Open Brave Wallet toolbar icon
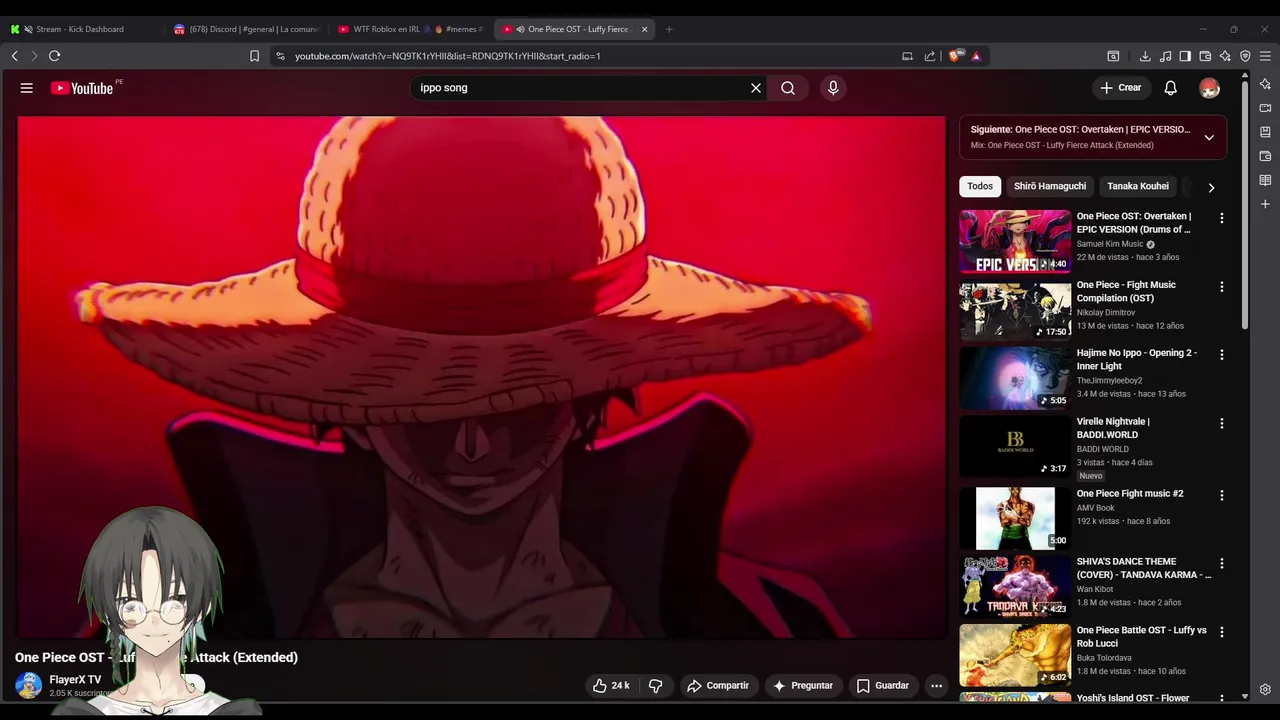The width and height of the screenshot is (1280, 720). tap(1205, 56)
